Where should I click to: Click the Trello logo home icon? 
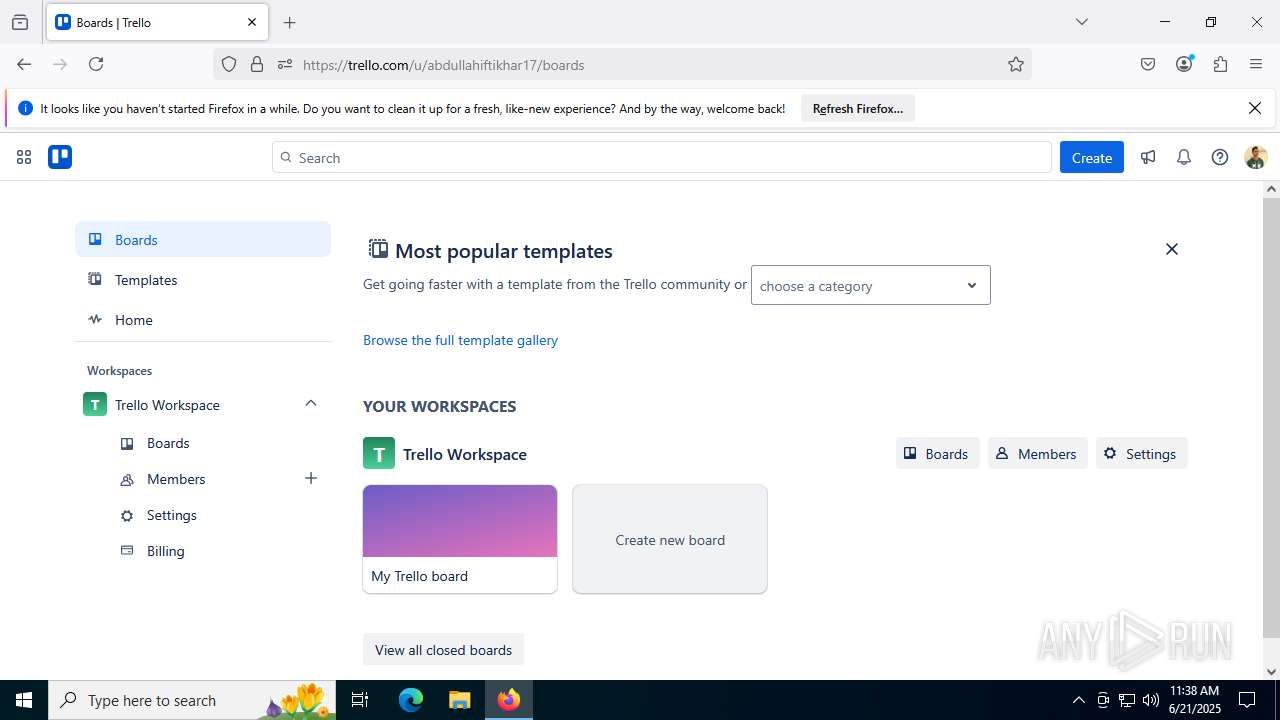point(60,157)
